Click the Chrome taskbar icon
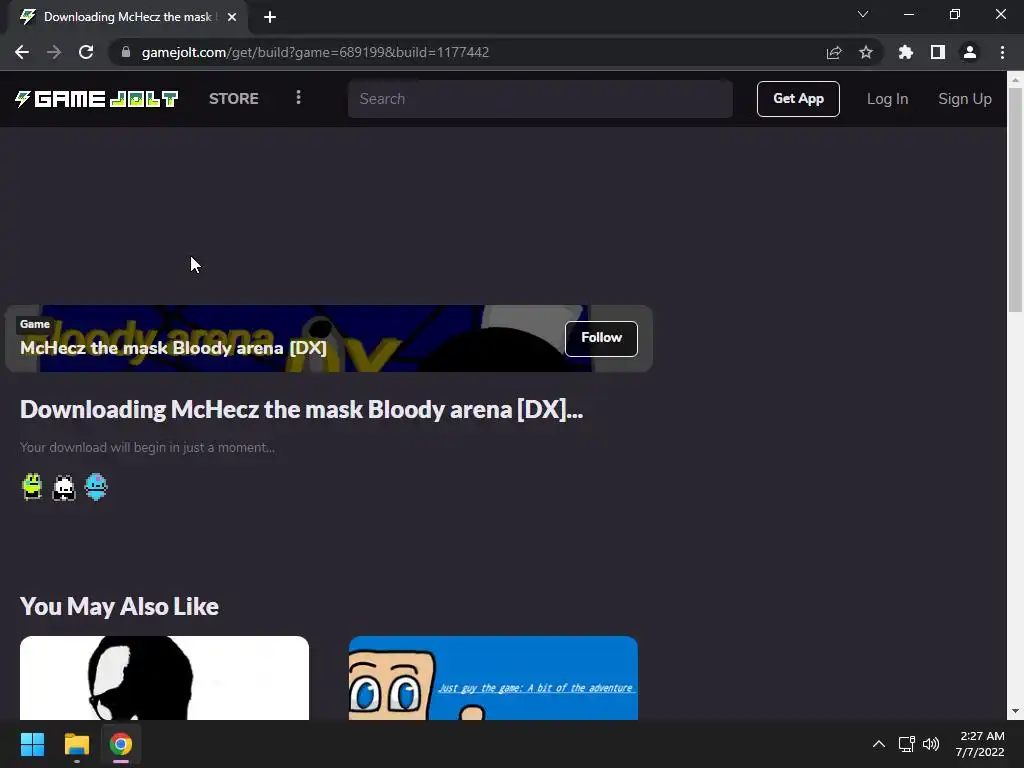 (x=121, y=744)
